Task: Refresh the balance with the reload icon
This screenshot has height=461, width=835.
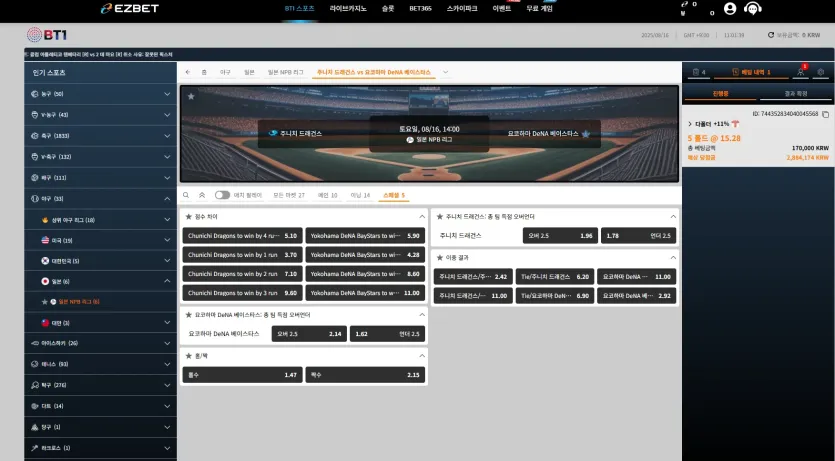Action: [x=771, y=35]
